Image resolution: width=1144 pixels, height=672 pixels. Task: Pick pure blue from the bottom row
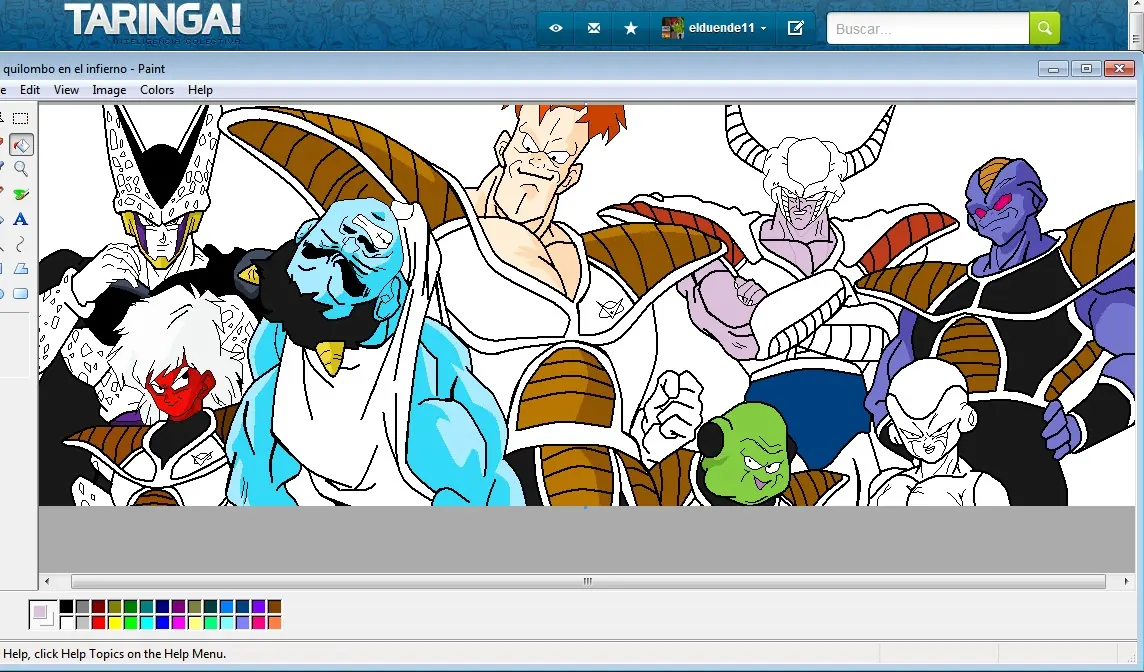(163, 622)
